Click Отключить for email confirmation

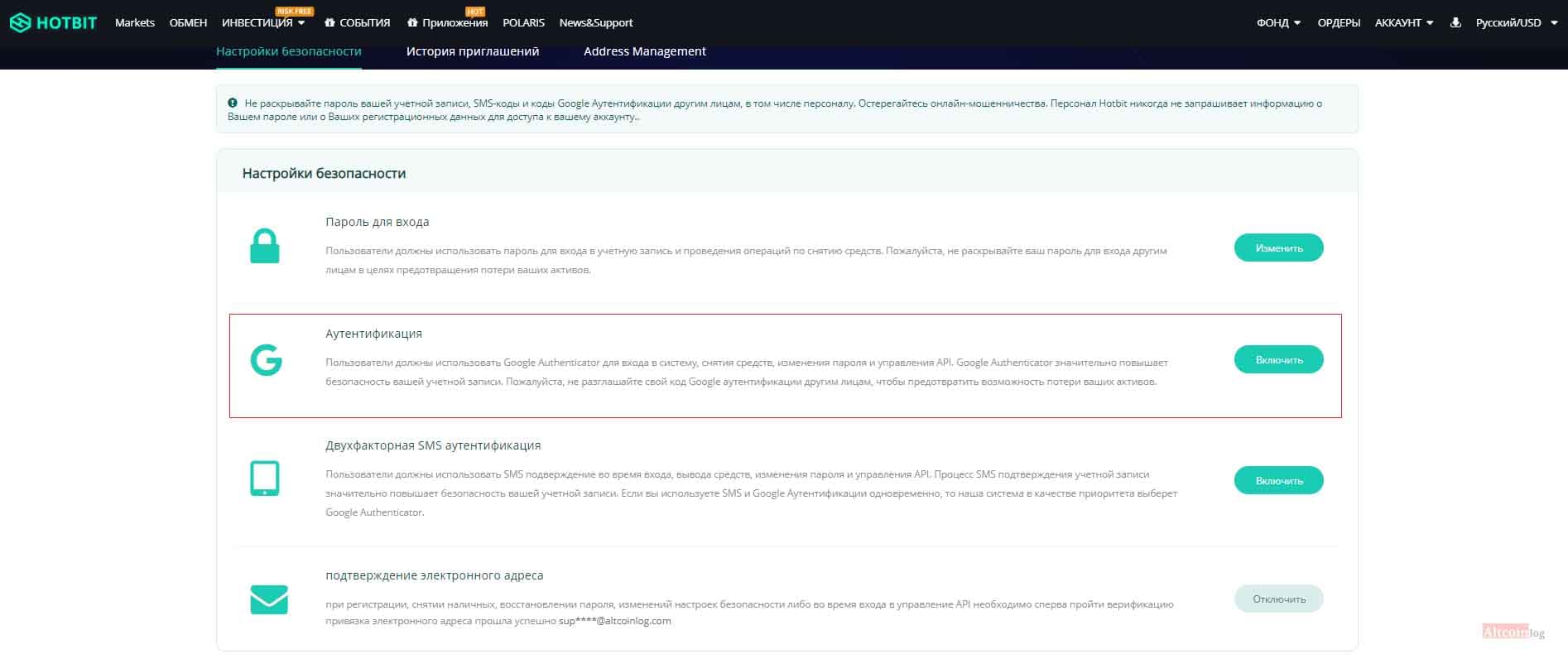click(x=1278, y=599)
